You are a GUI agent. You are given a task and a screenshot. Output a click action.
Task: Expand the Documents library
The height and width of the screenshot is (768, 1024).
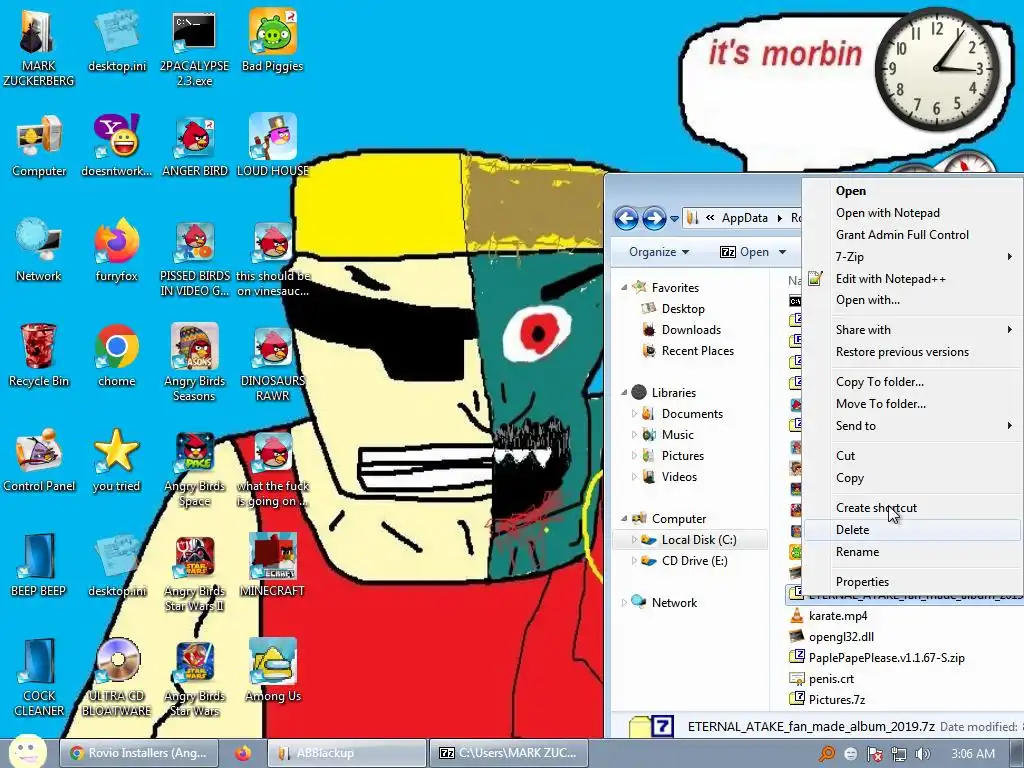click(634, 413)
